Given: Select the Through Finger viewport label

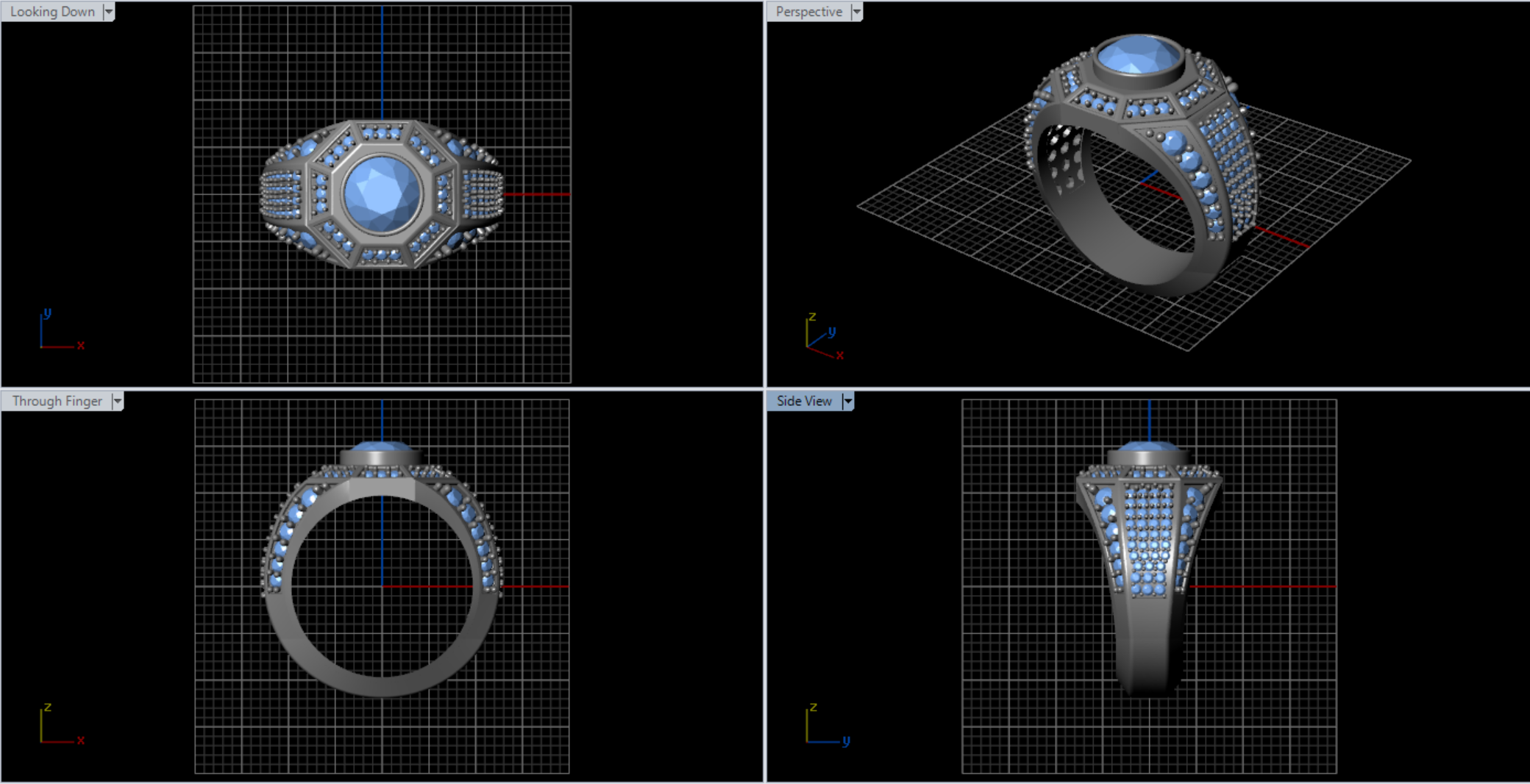Looking at the screenshot, I should click(x=57, y=402).
